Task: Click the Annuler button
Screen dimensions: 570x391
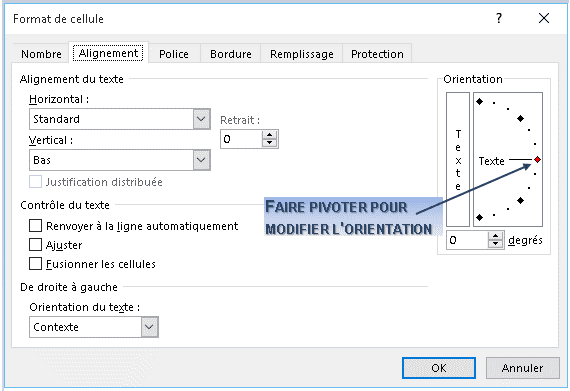Action: pyautogui.click(x=522, y=368)
